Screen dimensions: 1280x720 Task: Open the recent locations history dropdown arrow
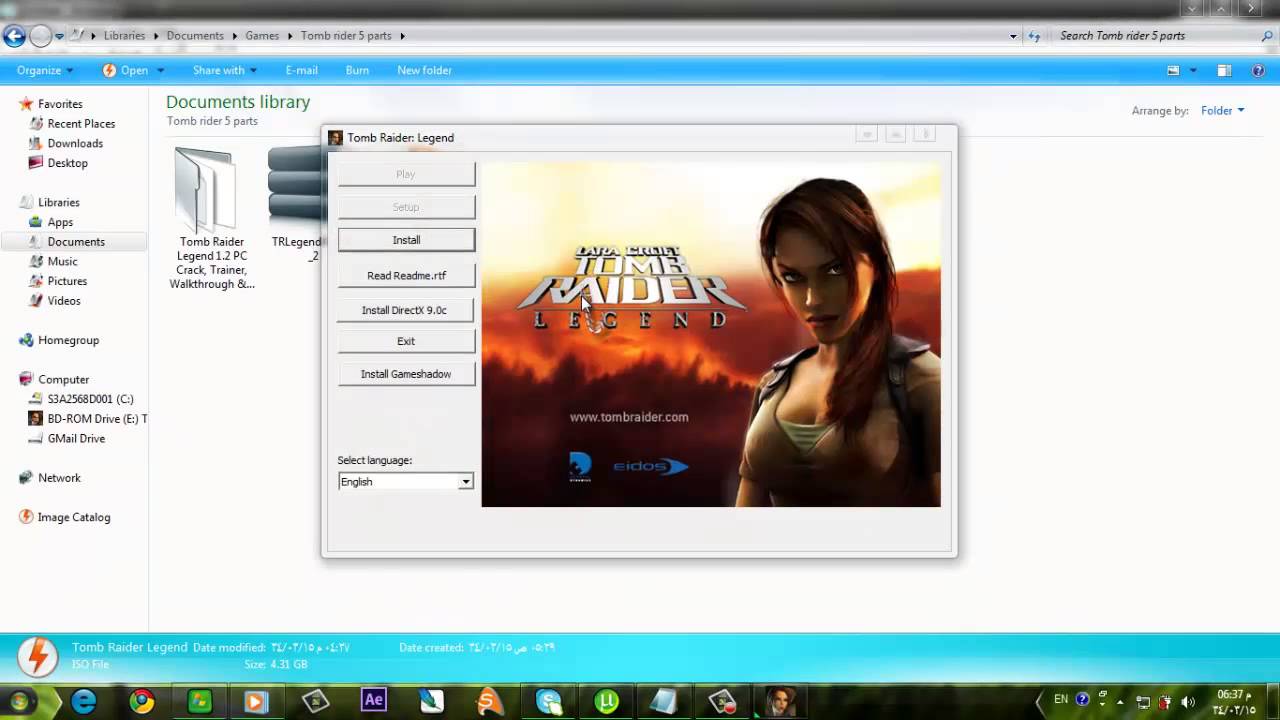[x=60, y=36]
